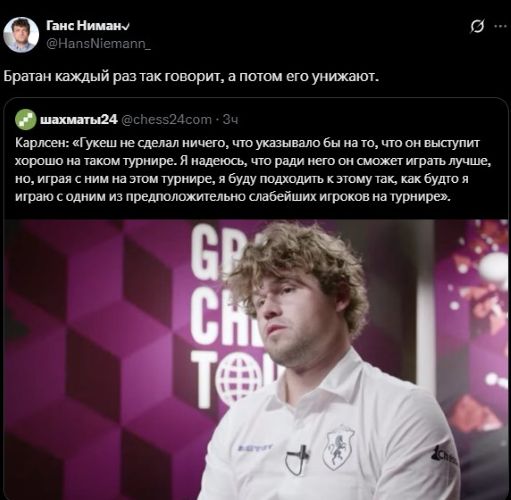Click the 3ч timestamp of quoted post
Image resolution: width=511 pixels, height=500 pixels.
[230, 119]
